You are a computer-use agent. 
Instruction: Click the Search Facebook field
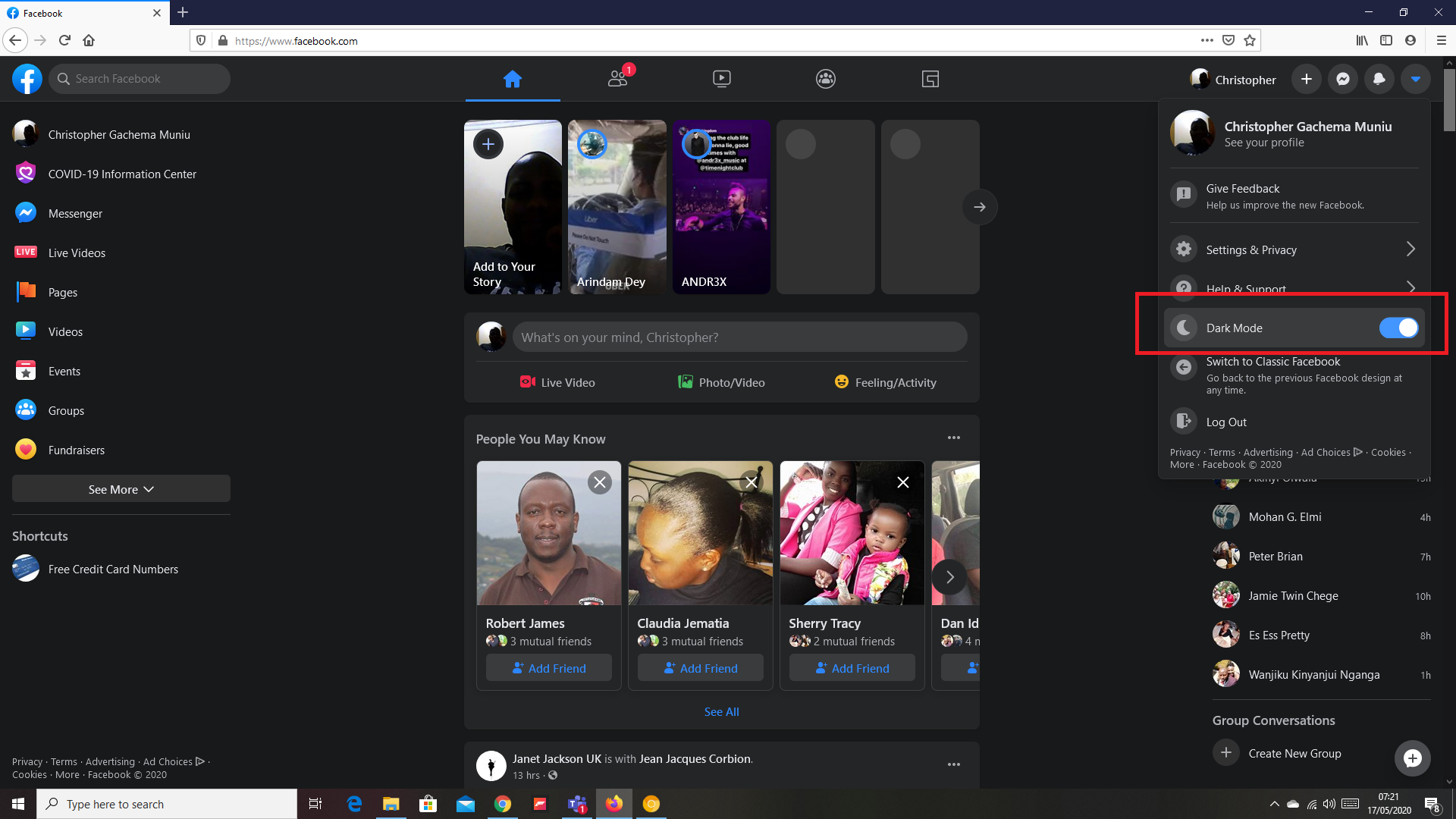140,79
